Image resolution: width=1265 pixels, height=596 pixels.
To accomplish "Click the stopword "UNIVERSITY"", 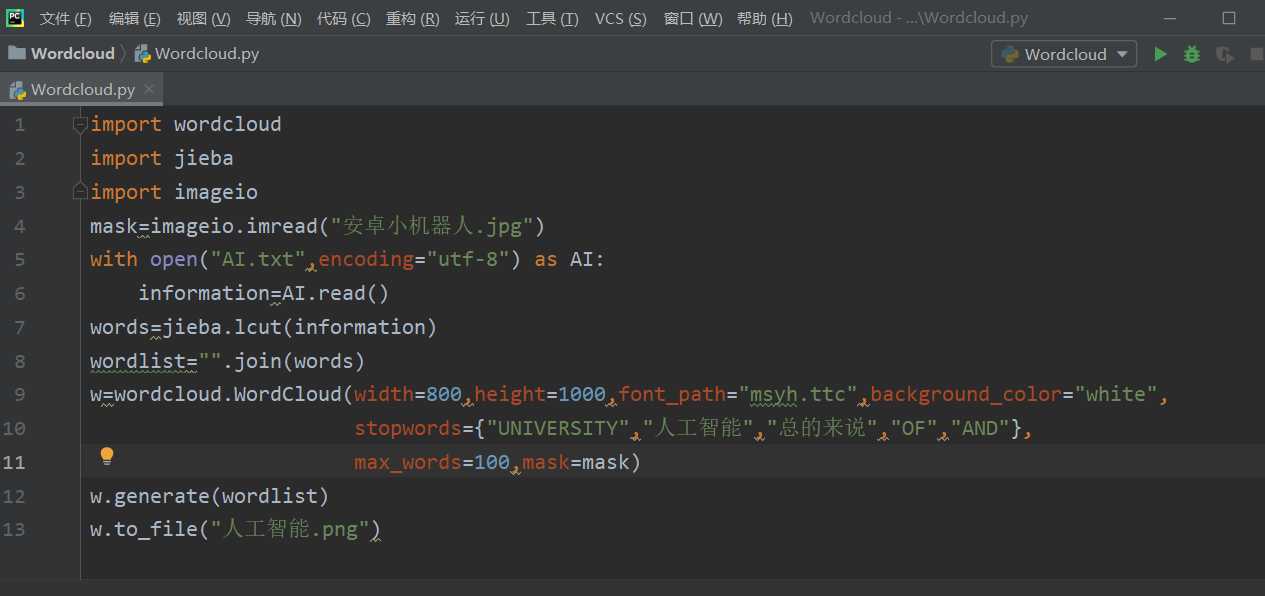I will coord(558,429).
